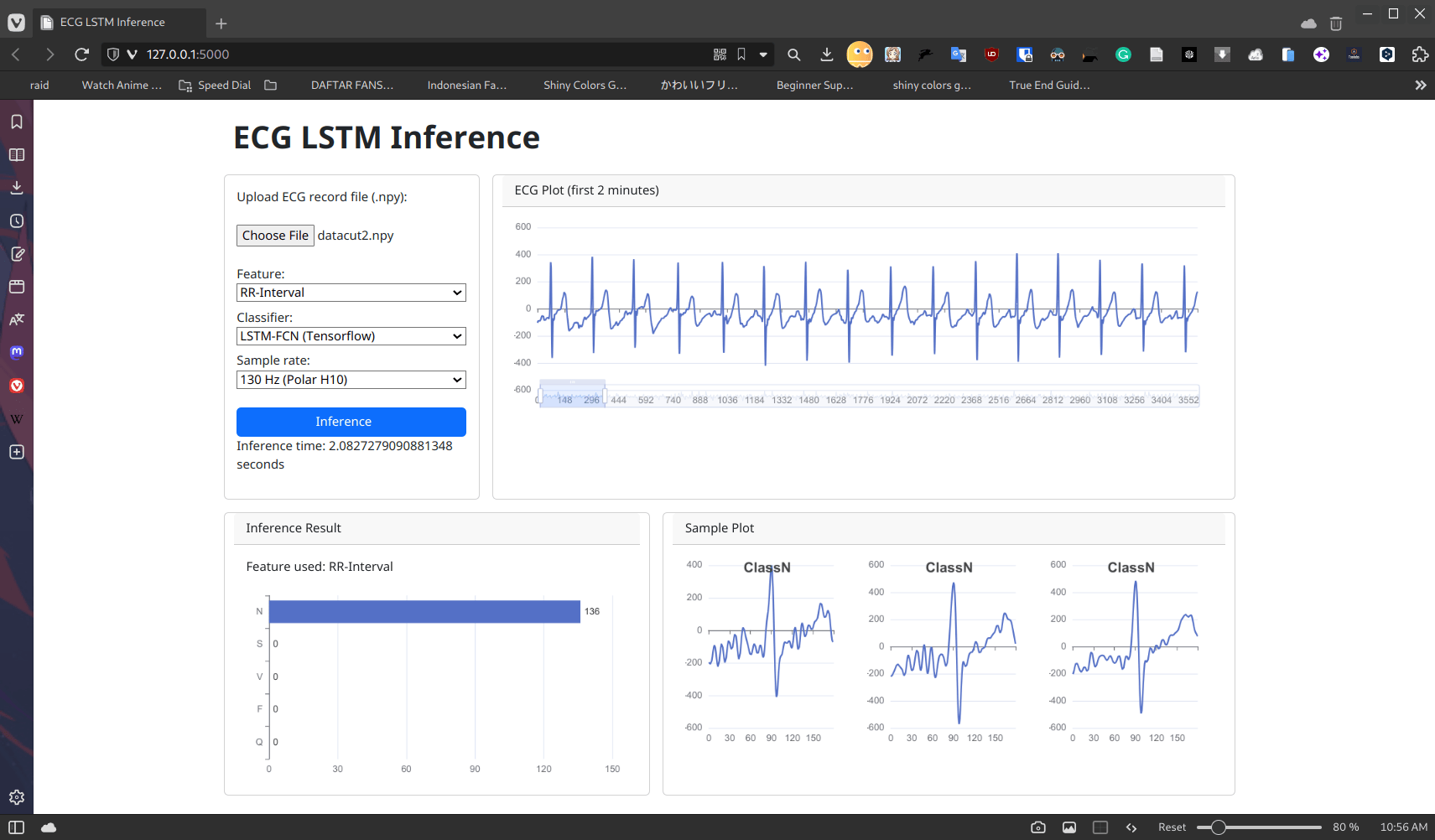Open the Bookmarks side panel

click(x=16, y=122)
